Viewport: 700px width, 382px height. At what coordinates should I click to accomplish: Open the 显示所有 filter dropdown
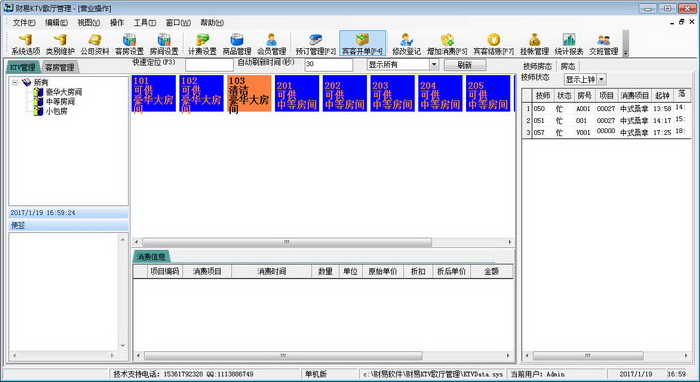[x=433, y=65]
